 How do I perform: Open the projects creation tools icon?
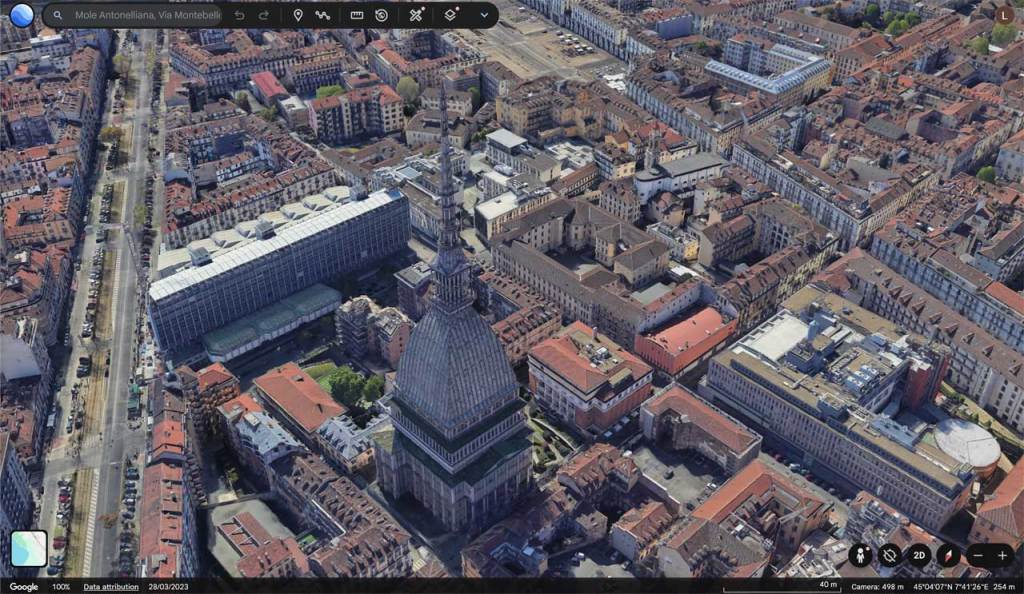(415, 15)
